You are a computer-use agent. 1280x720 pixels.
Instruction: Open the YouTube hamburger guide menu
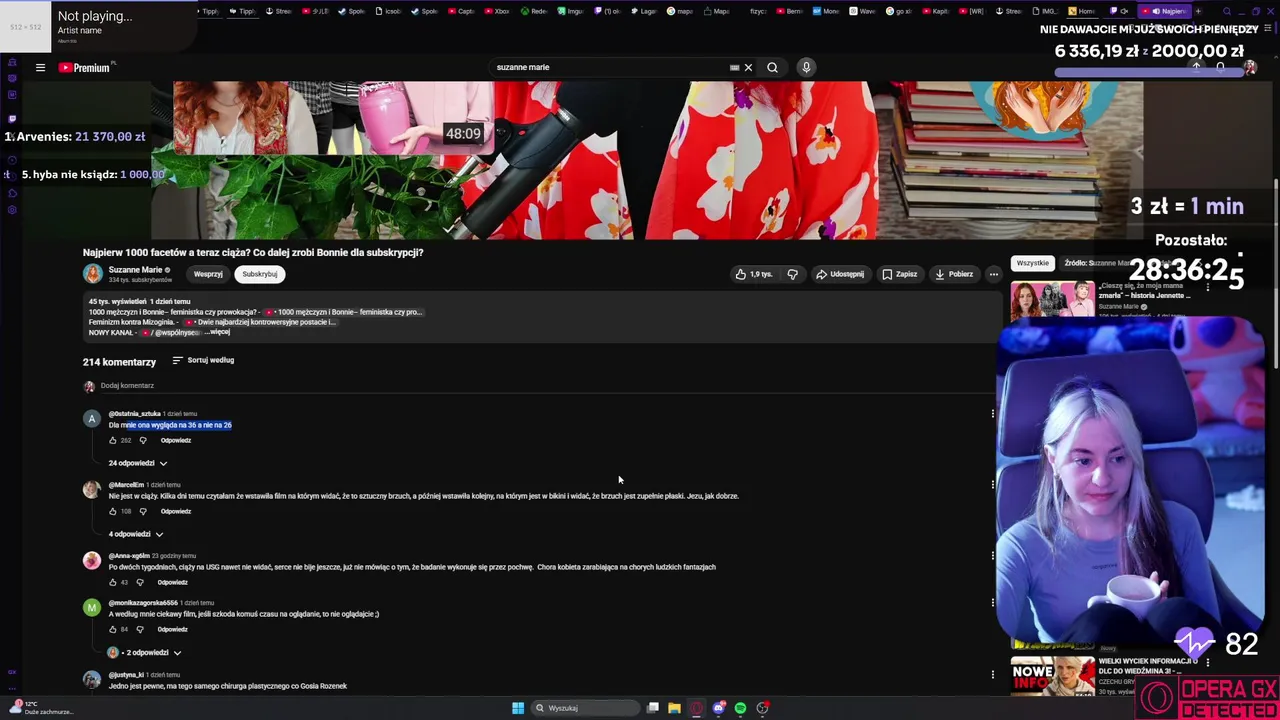[40, 68]
